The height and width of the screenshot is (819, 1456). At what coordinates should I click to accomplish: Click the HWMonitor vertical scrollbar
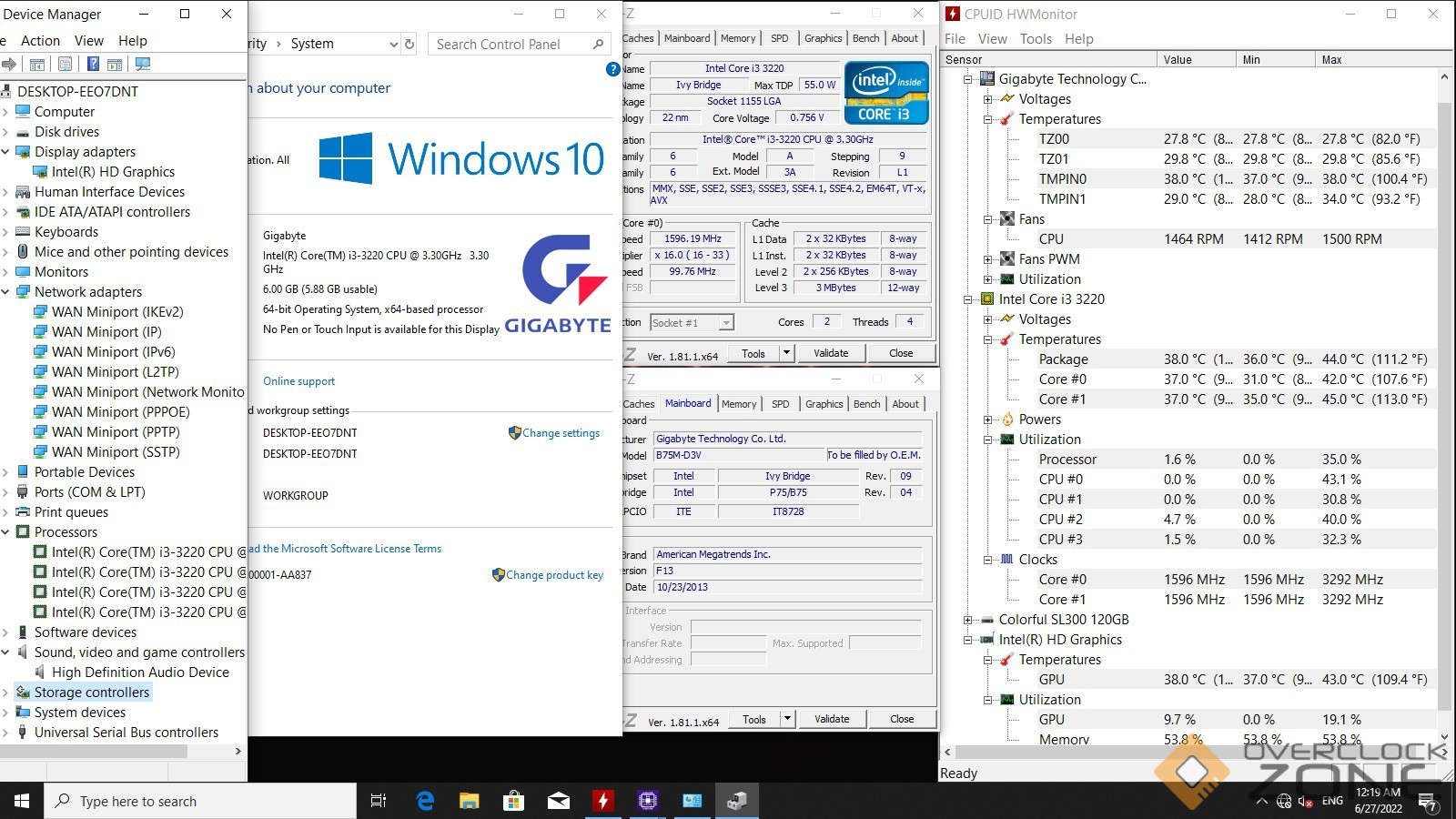(x=1444, y=408)
